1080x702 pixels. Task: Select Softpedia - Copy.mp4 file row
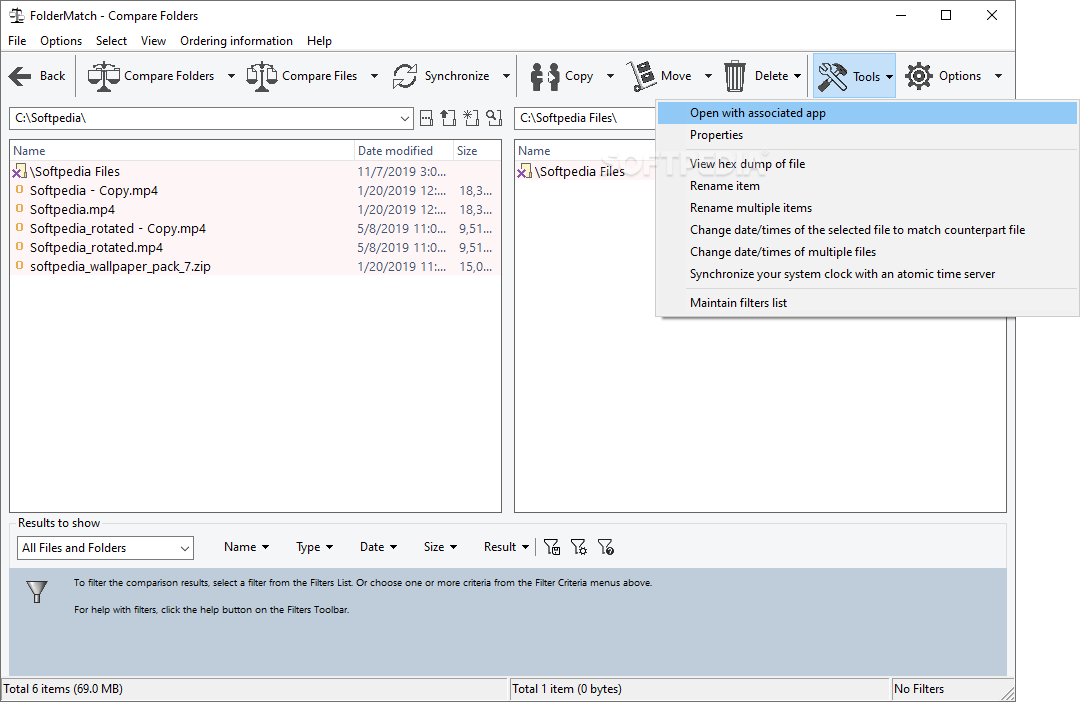(x=256, y=190)
